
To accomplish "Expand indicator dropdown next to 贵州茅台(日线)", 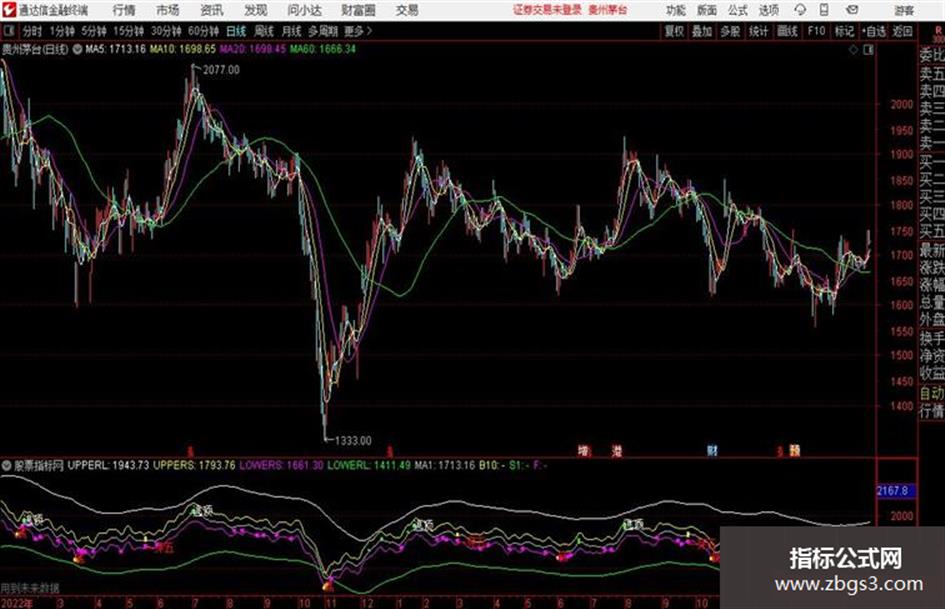I will [78, 49].
